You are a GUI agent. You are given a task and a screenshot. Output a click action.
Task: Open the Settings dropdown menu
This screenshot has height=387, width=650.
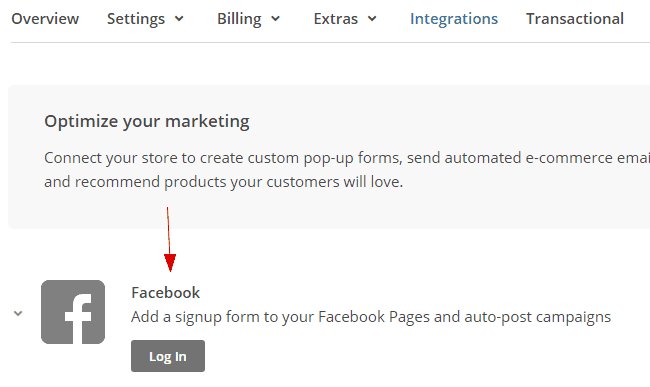pyautogui.click(x=145, y=19)
